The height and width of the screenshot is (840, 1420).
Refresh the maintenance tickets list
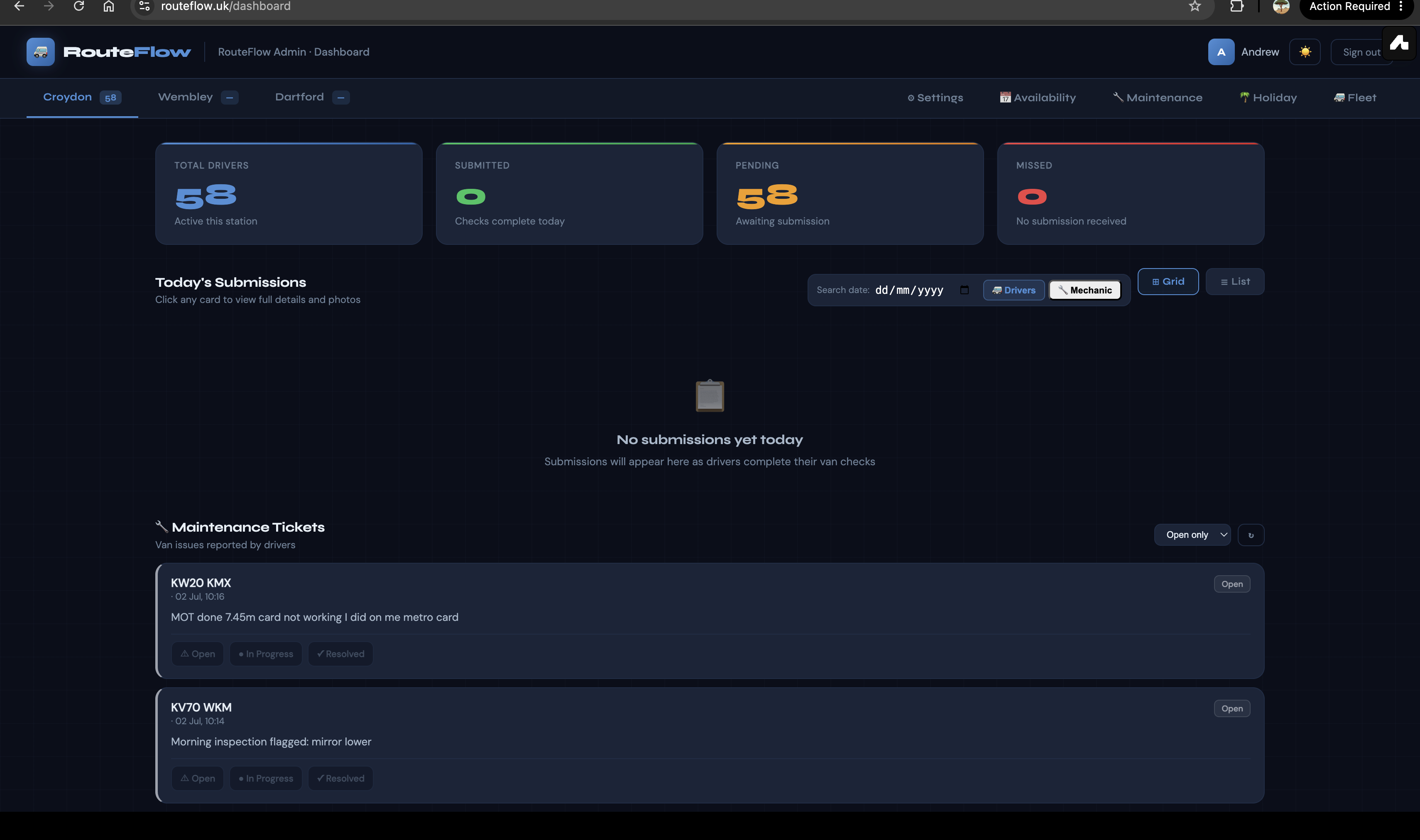(1251, 535)
